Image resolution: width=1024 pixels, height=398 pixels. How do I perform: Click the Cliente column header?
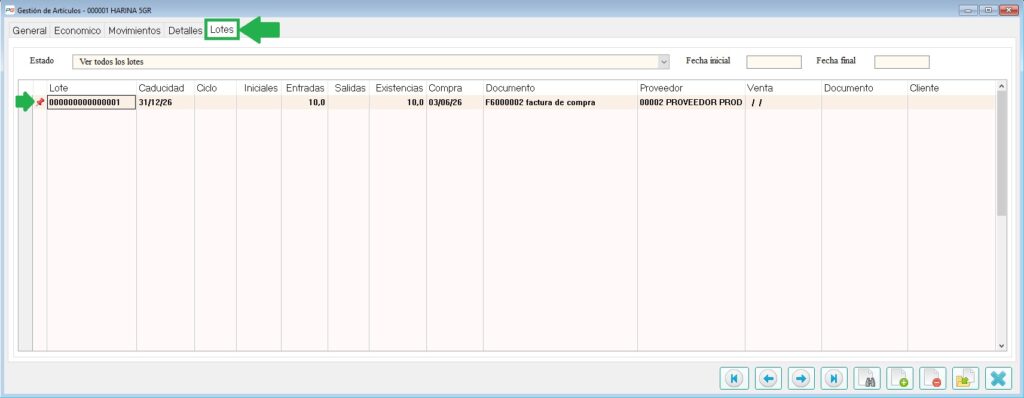pyautogui.click(x=951, y=88)
